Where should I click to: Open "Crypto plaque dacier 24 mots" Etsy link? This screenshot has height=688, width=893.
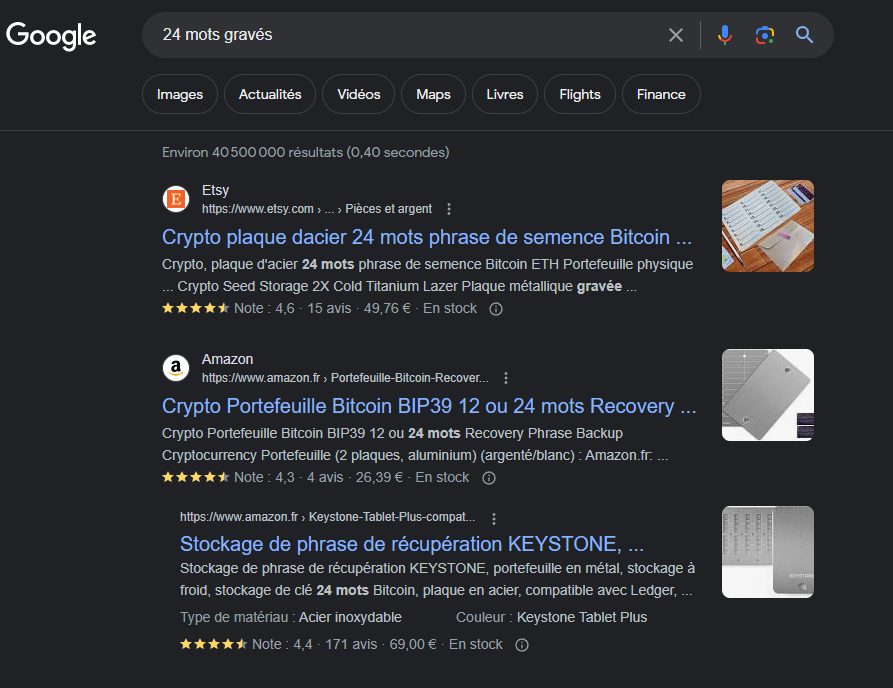click(x=427, y=238)
